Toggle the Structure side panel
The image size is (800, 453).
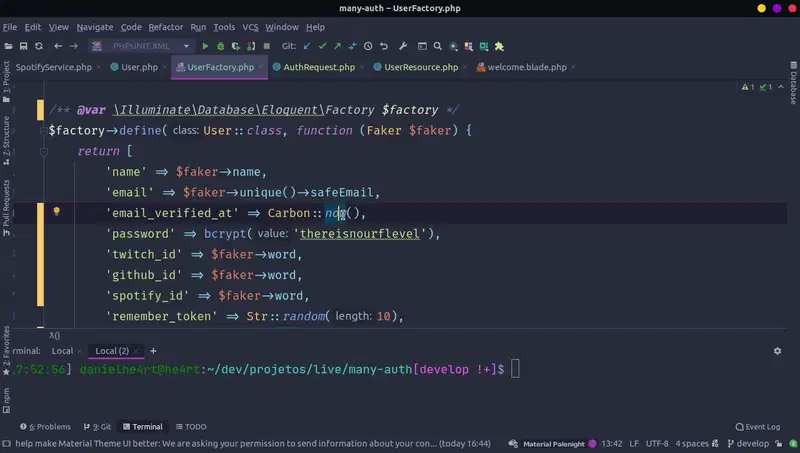pyautogui.click(x=6, y=140)
